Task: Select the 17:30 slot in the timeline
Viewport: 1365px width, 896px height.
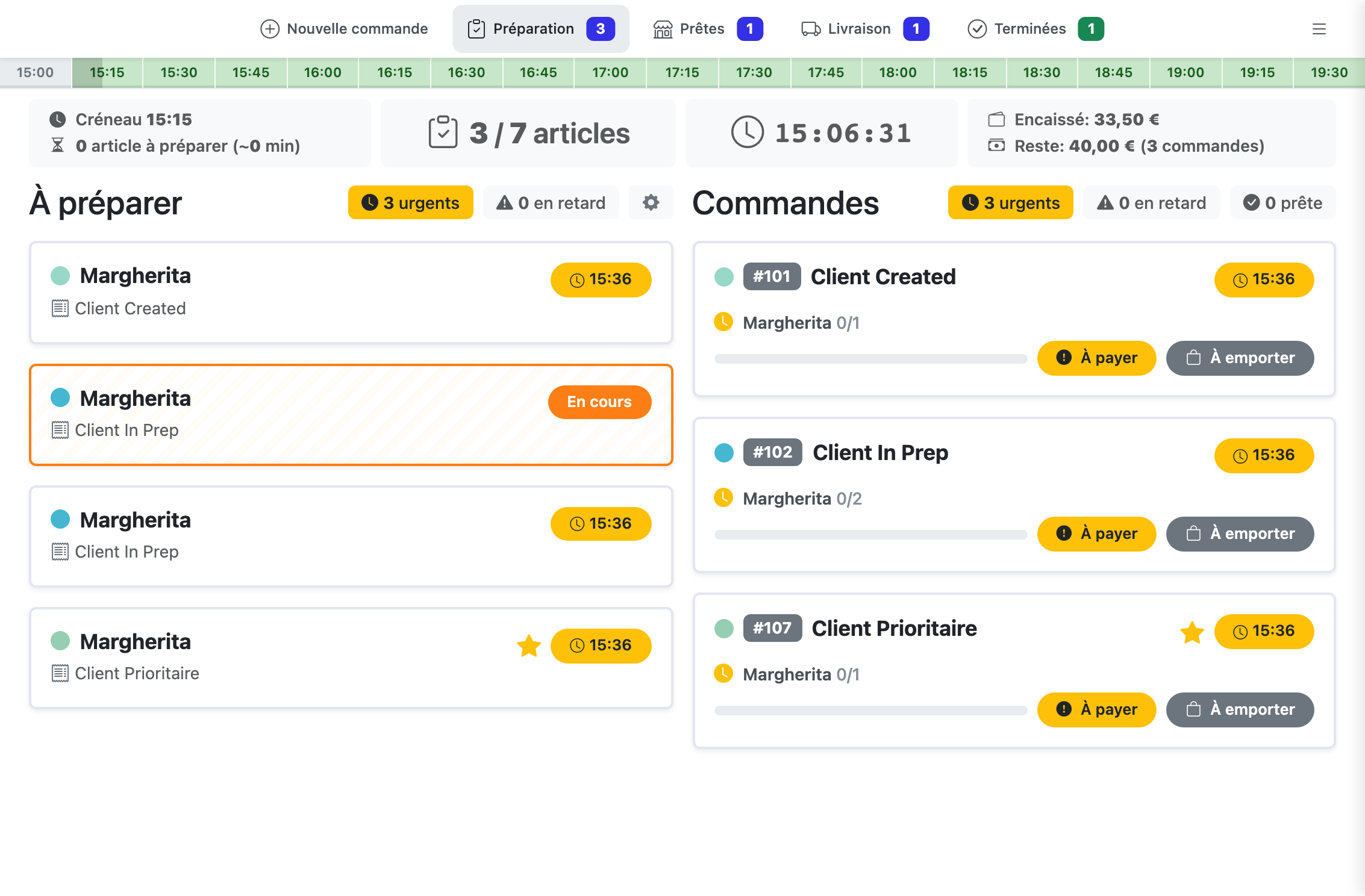Action: (754, 73)
